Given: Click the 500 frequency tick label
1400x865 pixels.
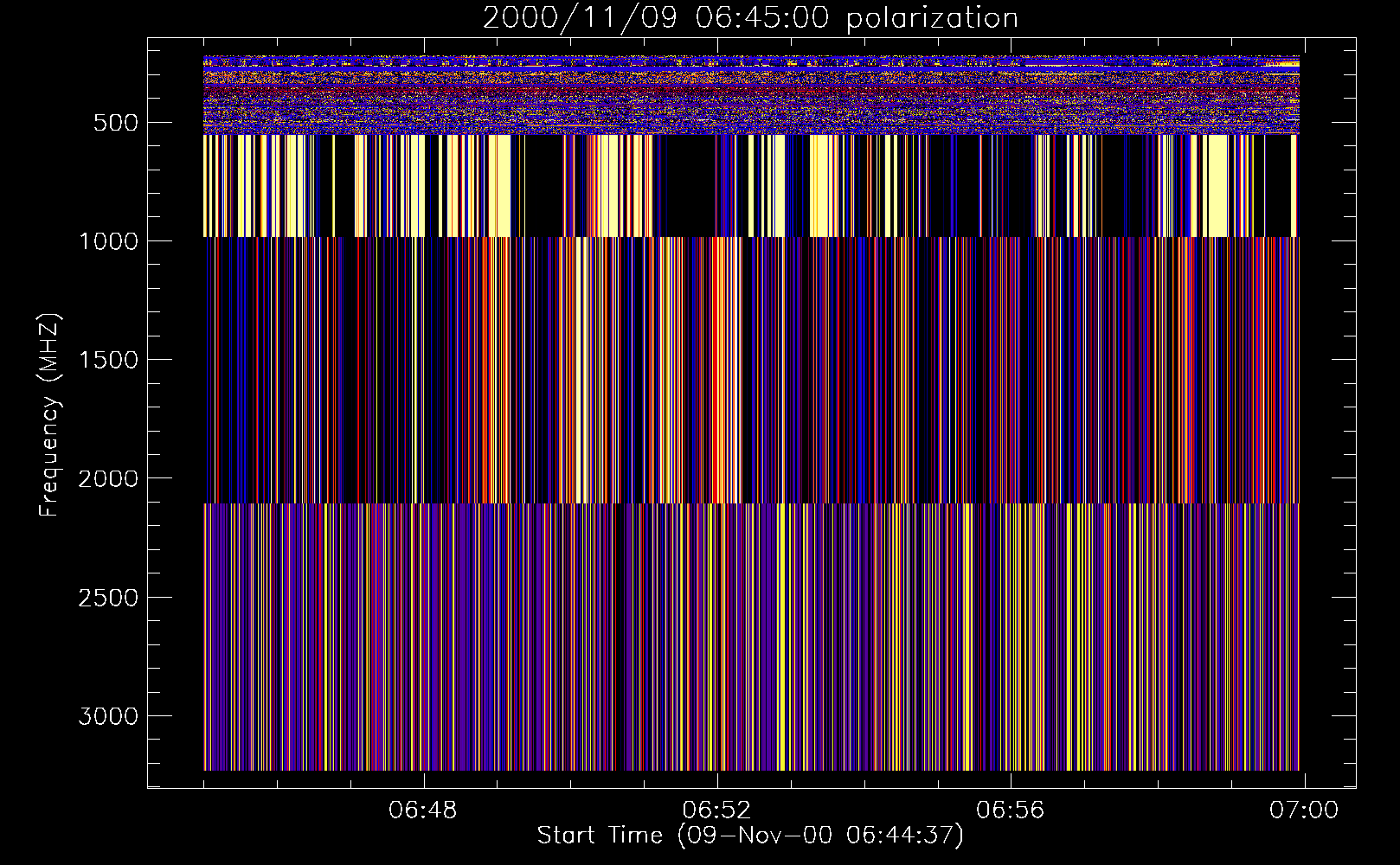Looking at the screenshot, I should [x=116, y=123].
